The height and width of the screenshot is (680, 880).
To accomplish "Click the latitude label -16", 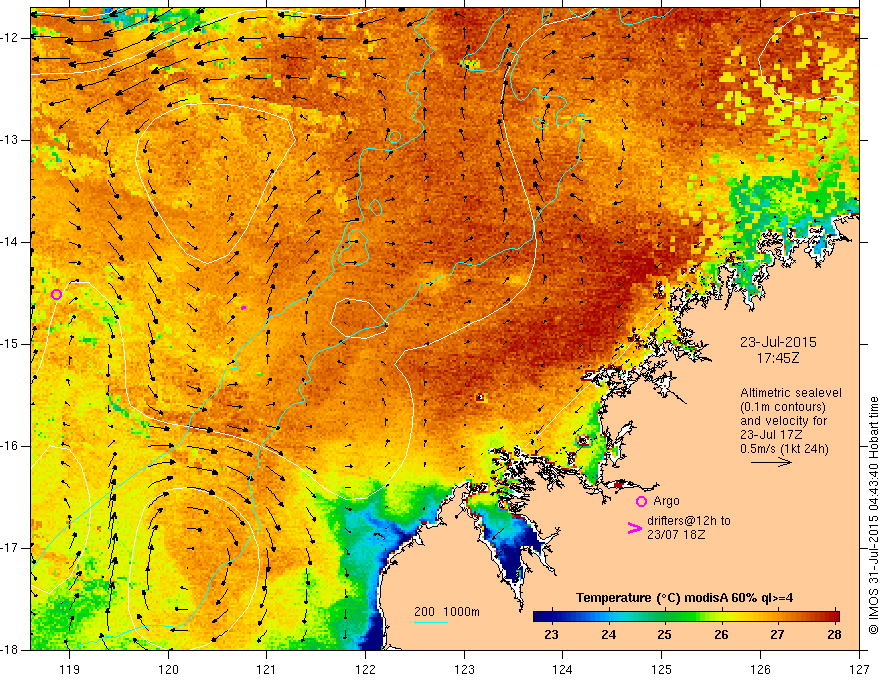I will point(11,446).
